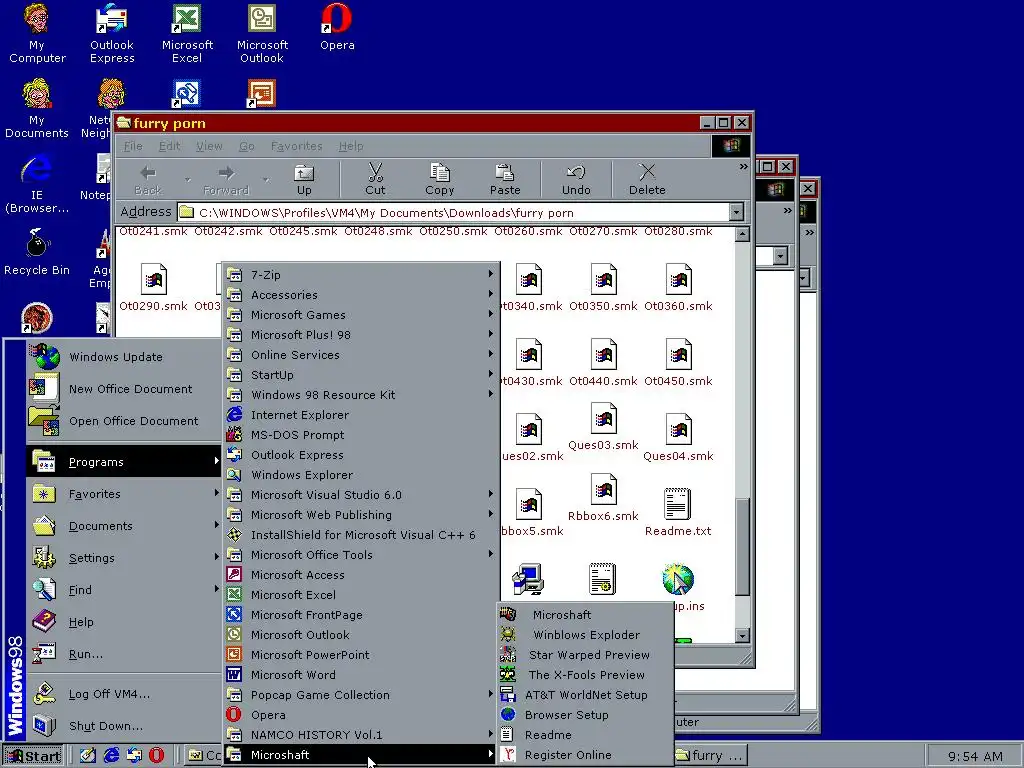The image size is (1024, 768).
Task: Select Run... in the Start menu
Action: tap(124, 654)
